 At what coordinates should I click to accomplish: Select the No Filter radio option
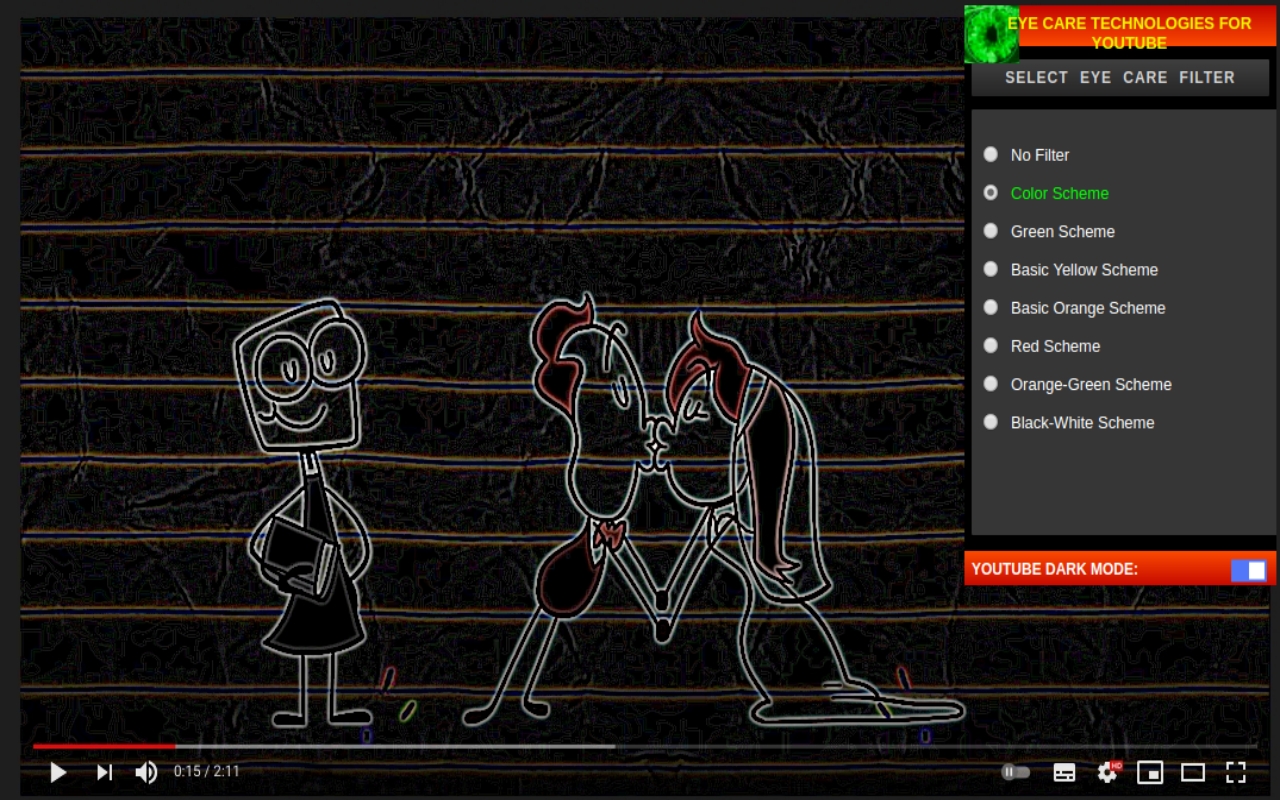pos(991,155)
